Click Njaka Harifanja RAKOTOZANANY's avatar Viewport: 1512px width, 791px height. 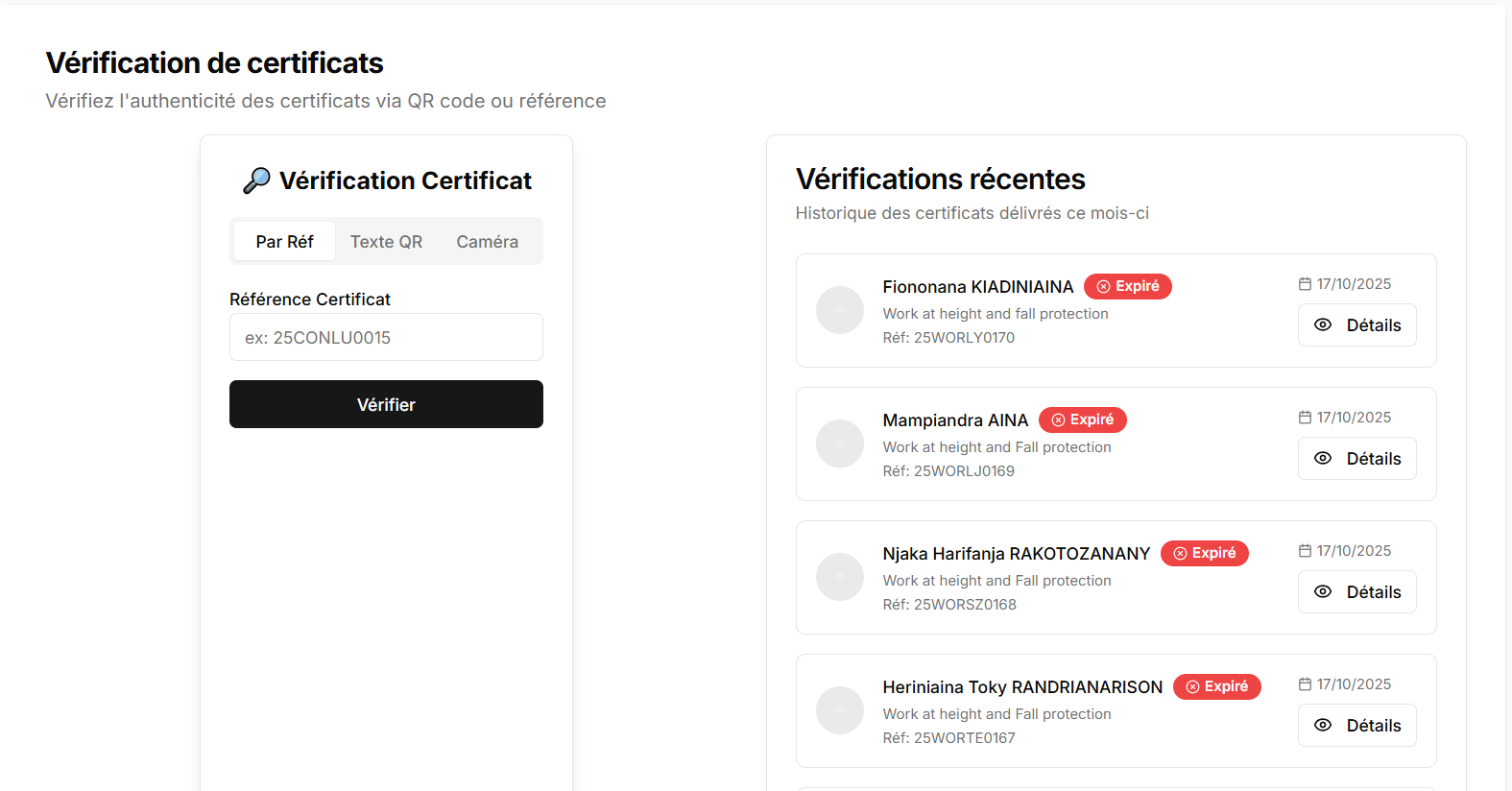pos(840,577)
